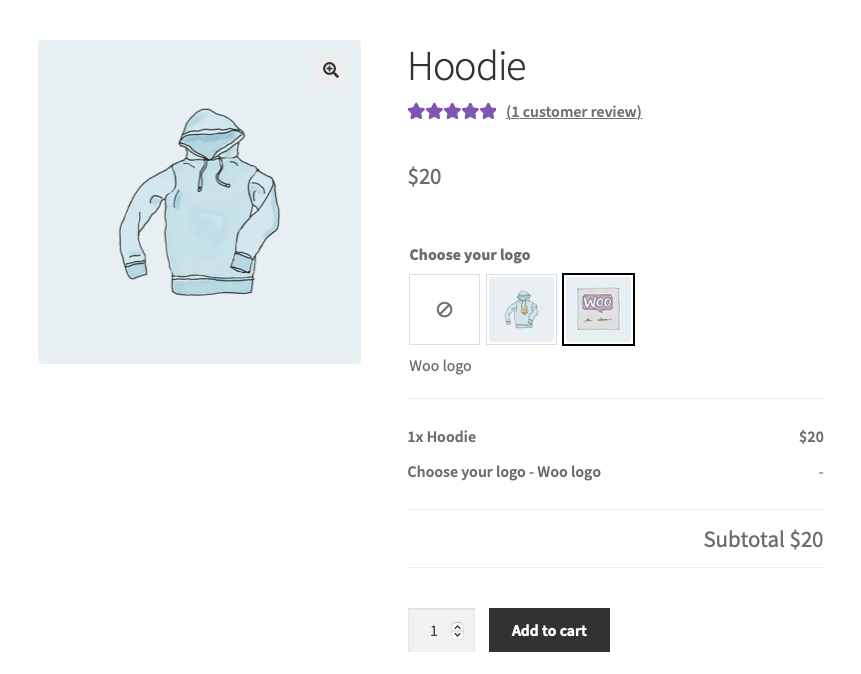This screenshot has width=861, height=674.
Task: Increase quantity with the stepper up arrow
Action: coord(458,626)
